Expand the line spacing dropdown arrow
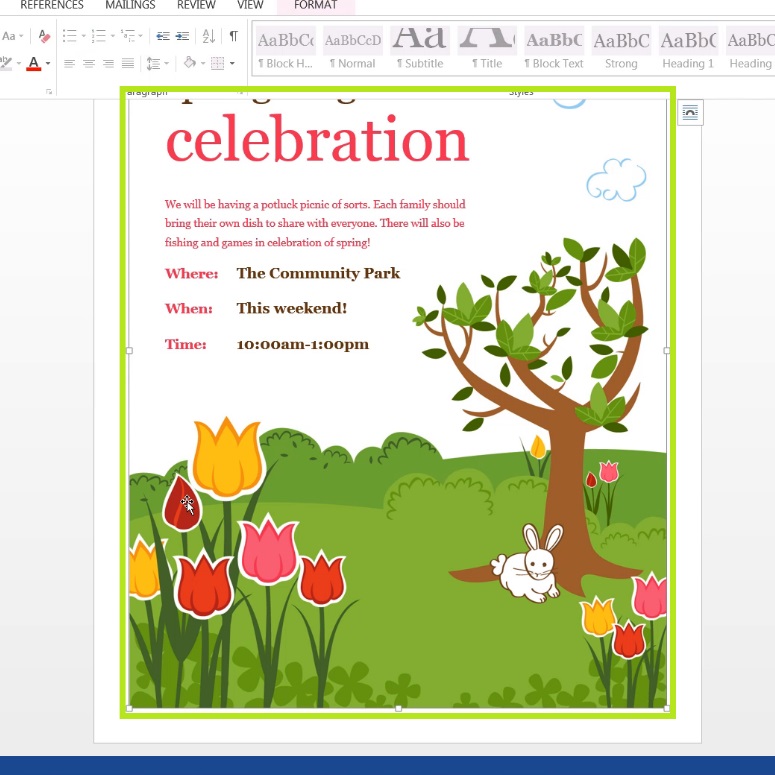The height and width of the screenshot is (775, 775). [167, 63]
